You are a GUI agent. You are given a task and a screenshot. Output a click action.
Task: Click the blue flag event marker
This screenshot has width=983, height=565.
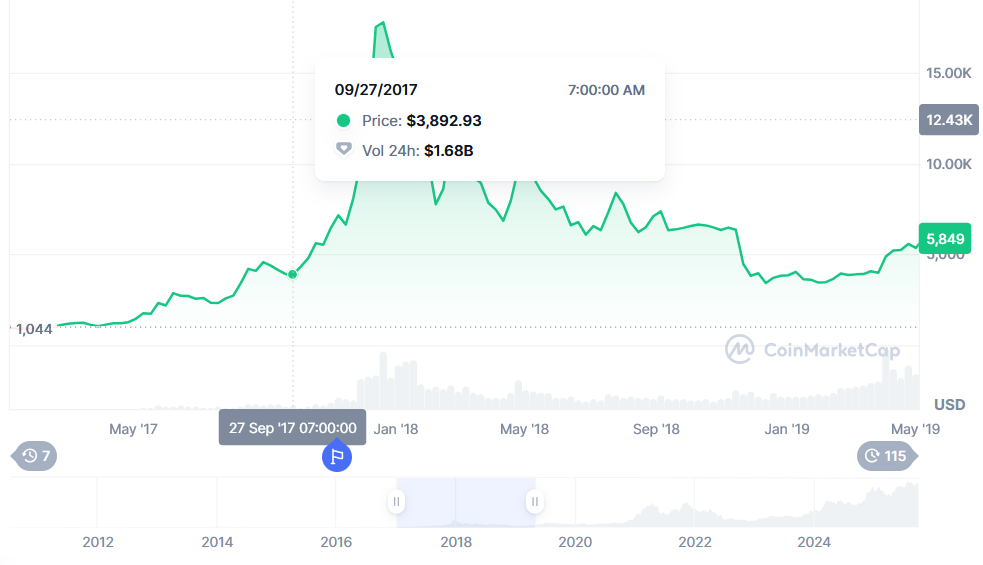[337, 457]
